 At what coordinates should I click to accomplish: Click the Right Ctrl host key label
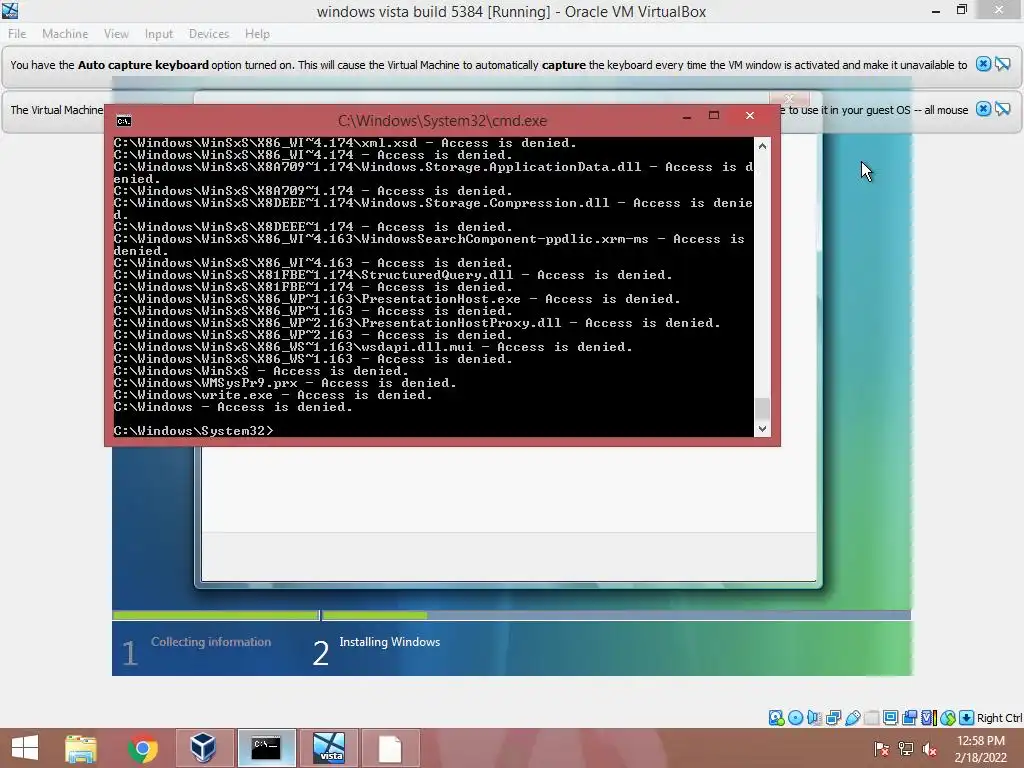tap(1000, 718)
